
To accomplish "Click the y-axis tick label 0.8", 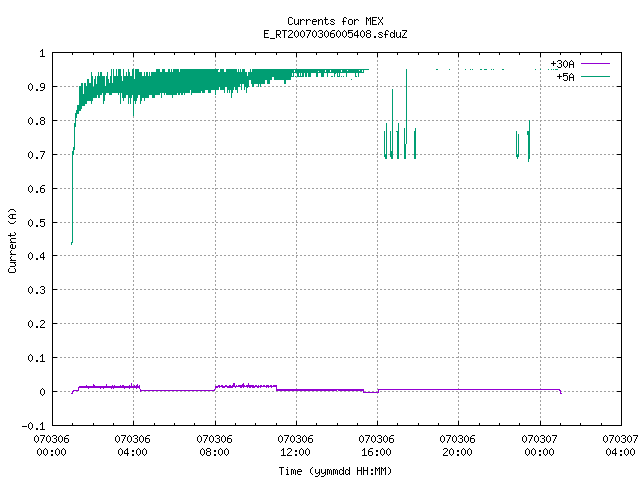I will pyautogui.click(x=36, y=121).
